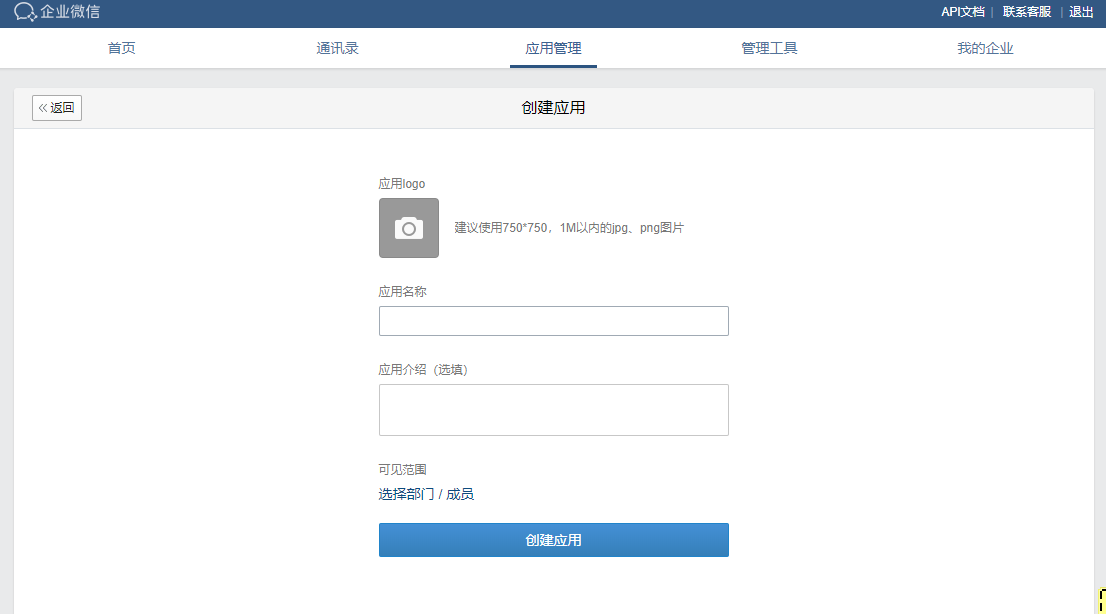The height and width of the screenshot is (614, 1106).
Task: Go to the 我的企业 tab
Action: click(985, 48)
